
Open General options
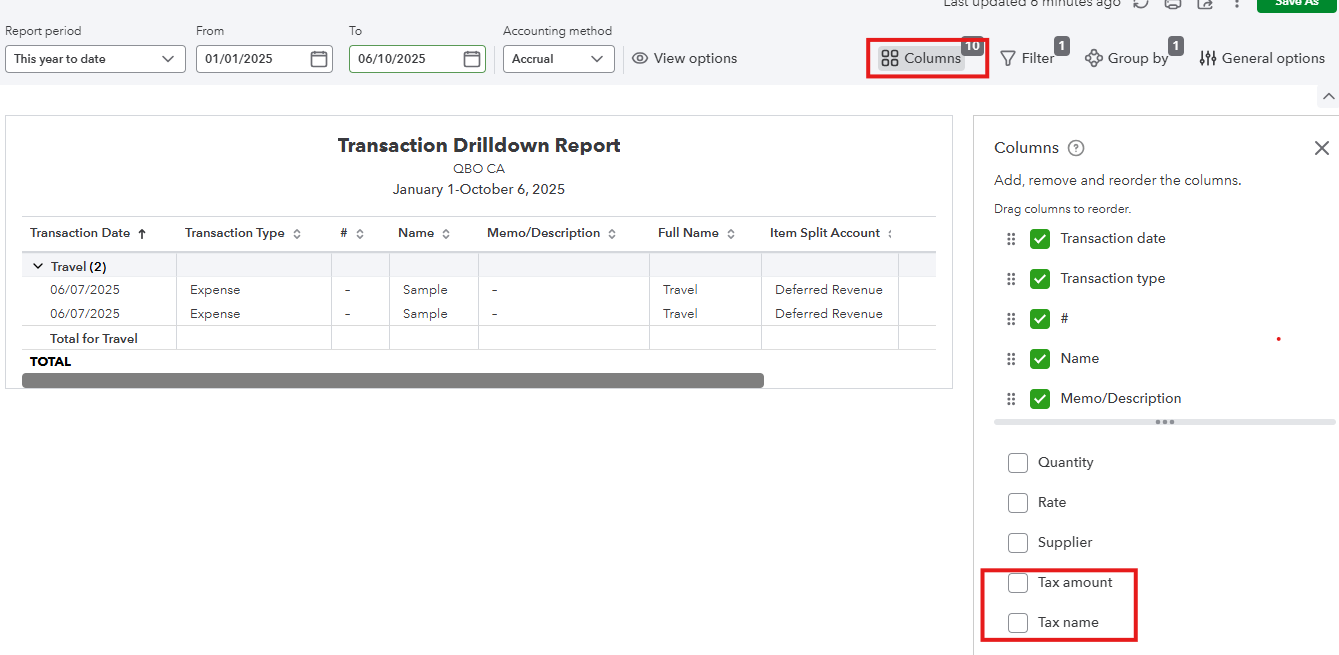coord(1262,59)
